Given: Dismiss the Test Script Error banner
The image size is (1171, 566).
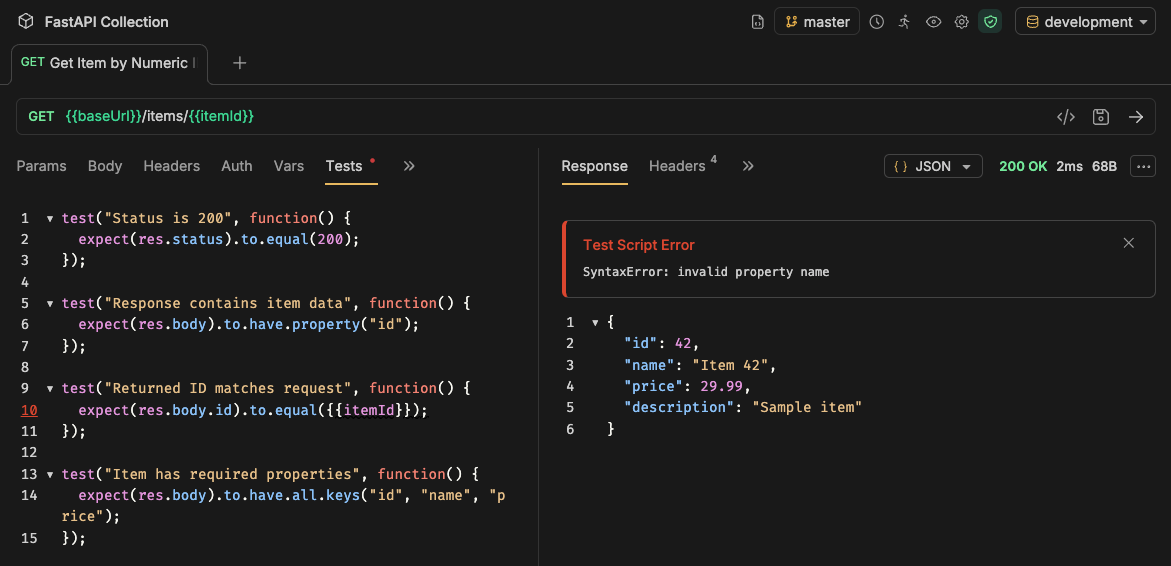Looking at the screenshot, I should [x=1128, y=243].
